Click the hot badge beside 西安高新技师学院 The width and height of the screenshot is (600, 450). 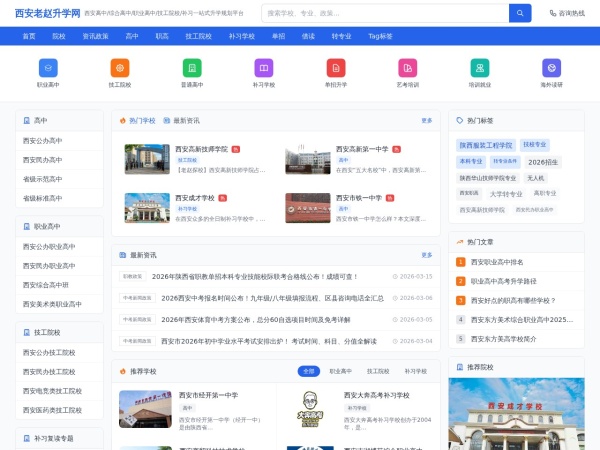tap(236, 149)
